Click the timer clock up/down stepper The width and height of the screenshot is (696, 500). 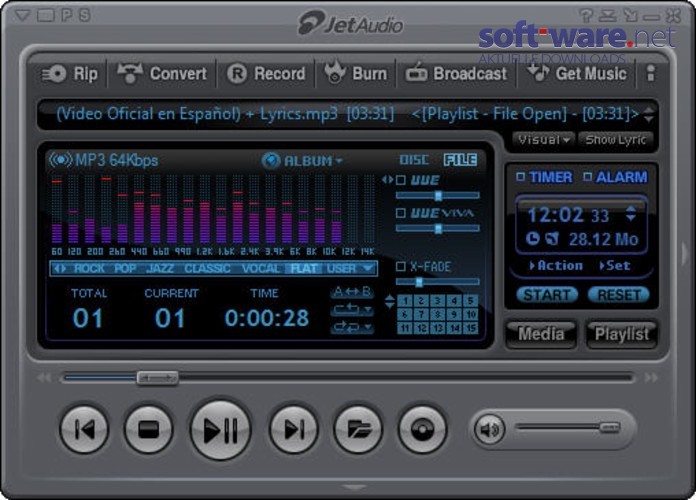[631, 214]
